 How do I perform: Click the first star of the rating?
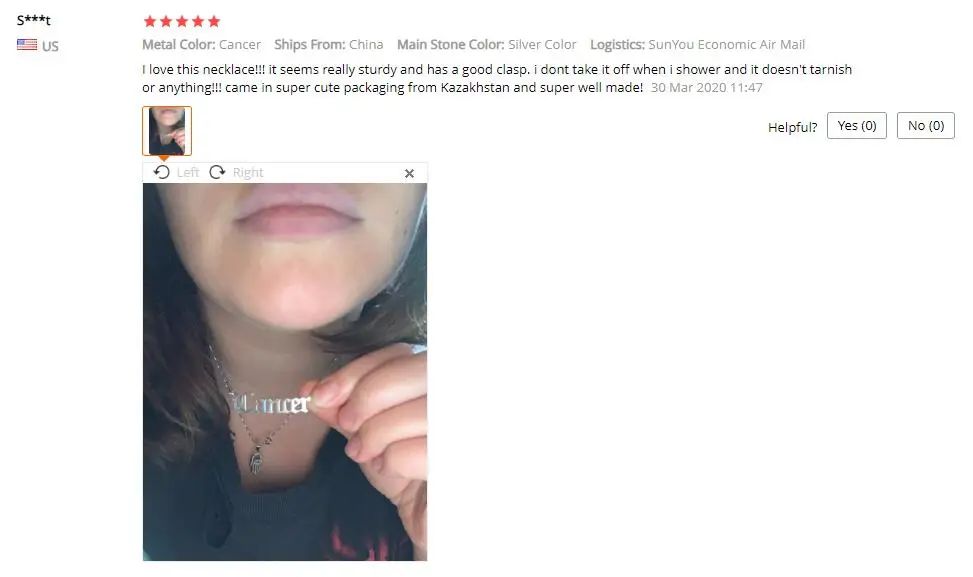[150, 22]
